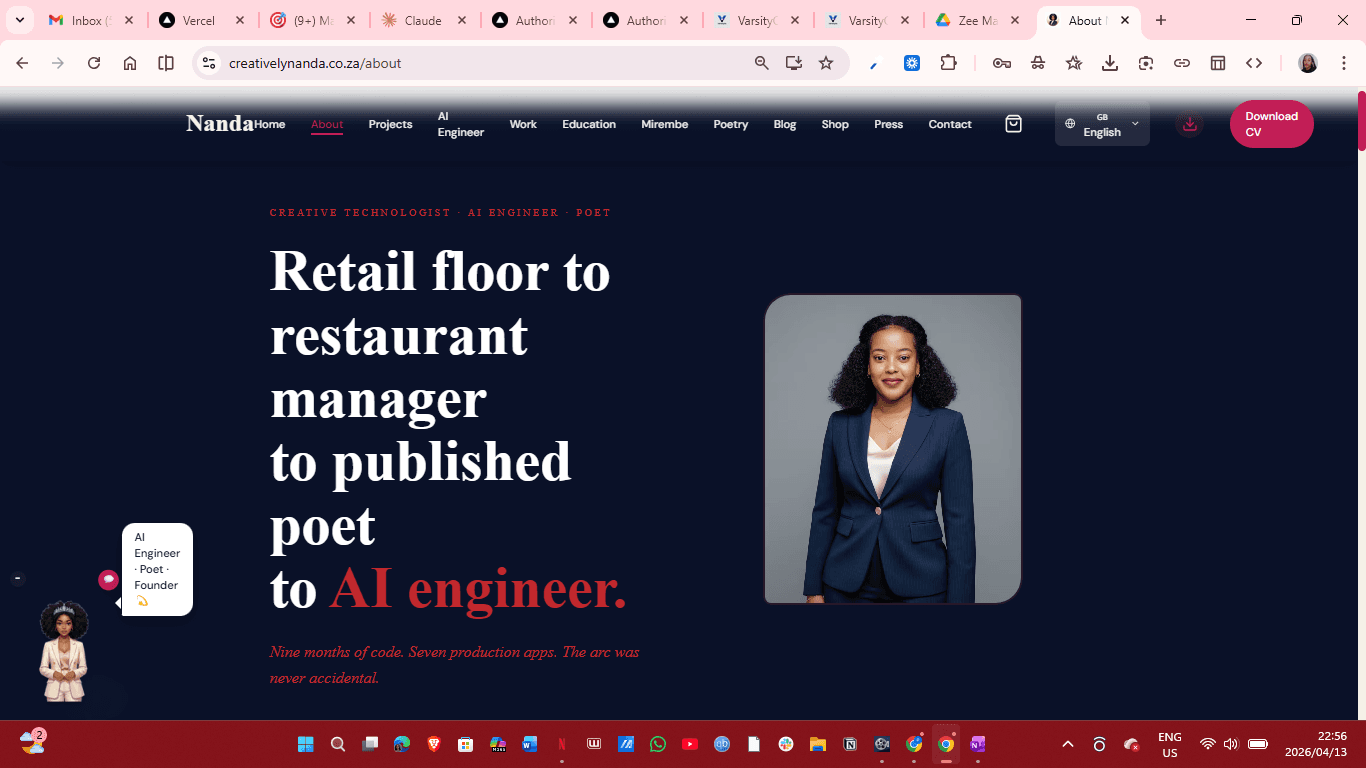Screen dimensions: 1366x768
Task: Open the side panel layout icon in toolbar
Action: [1218, 63]
